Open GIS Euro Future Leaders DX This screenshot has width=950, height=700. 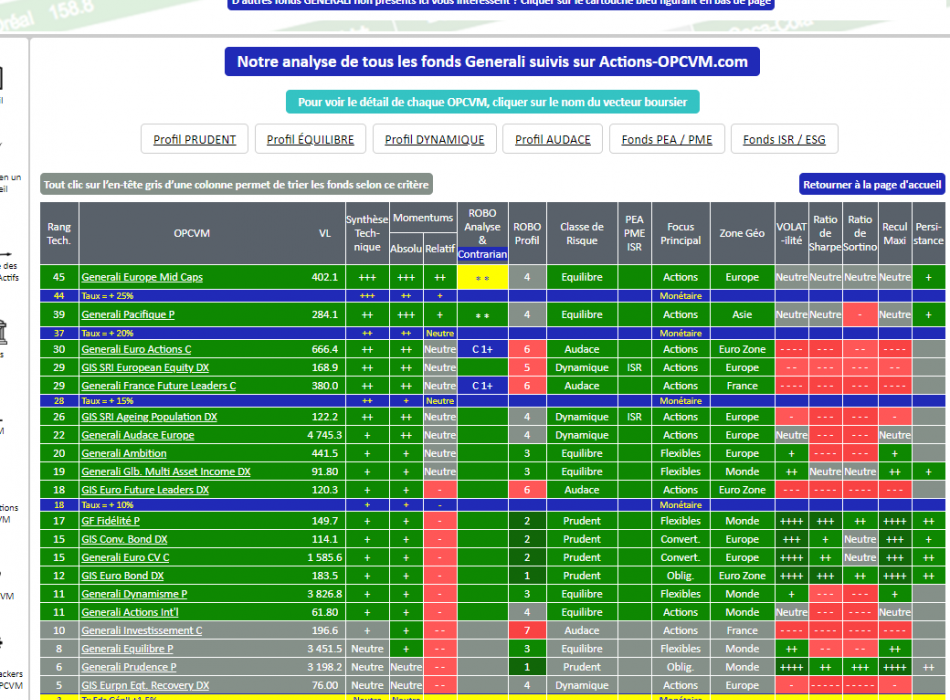tap(145, 490)
